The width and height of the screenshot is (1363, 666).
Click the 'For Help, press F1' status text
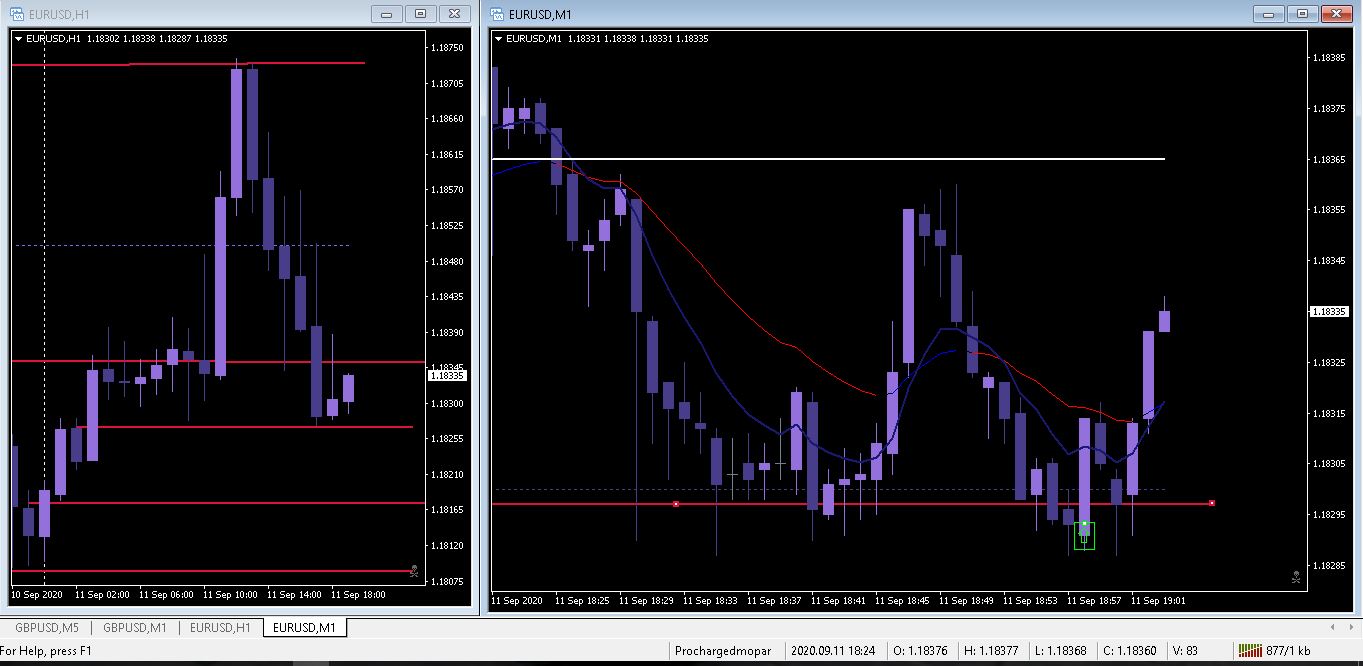(45, 651)
